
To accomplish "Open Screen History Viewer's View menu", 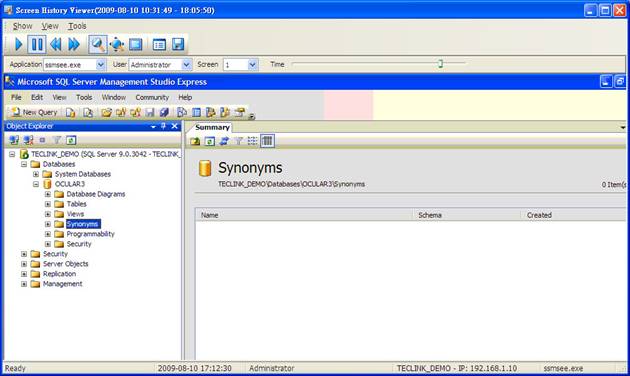I will 50,26.
